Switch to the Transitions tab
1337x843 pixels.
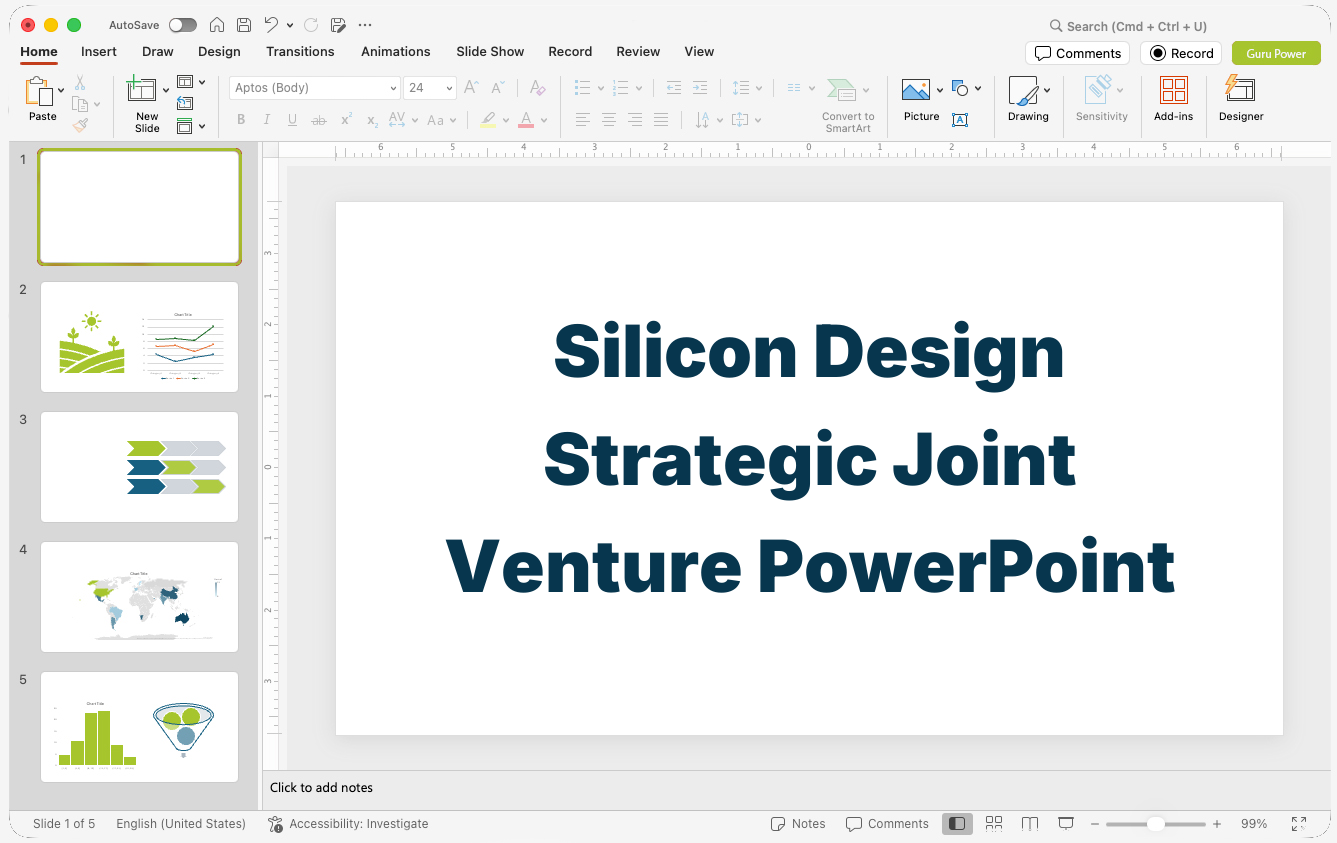pyautogui.click(x=300, y=52)
